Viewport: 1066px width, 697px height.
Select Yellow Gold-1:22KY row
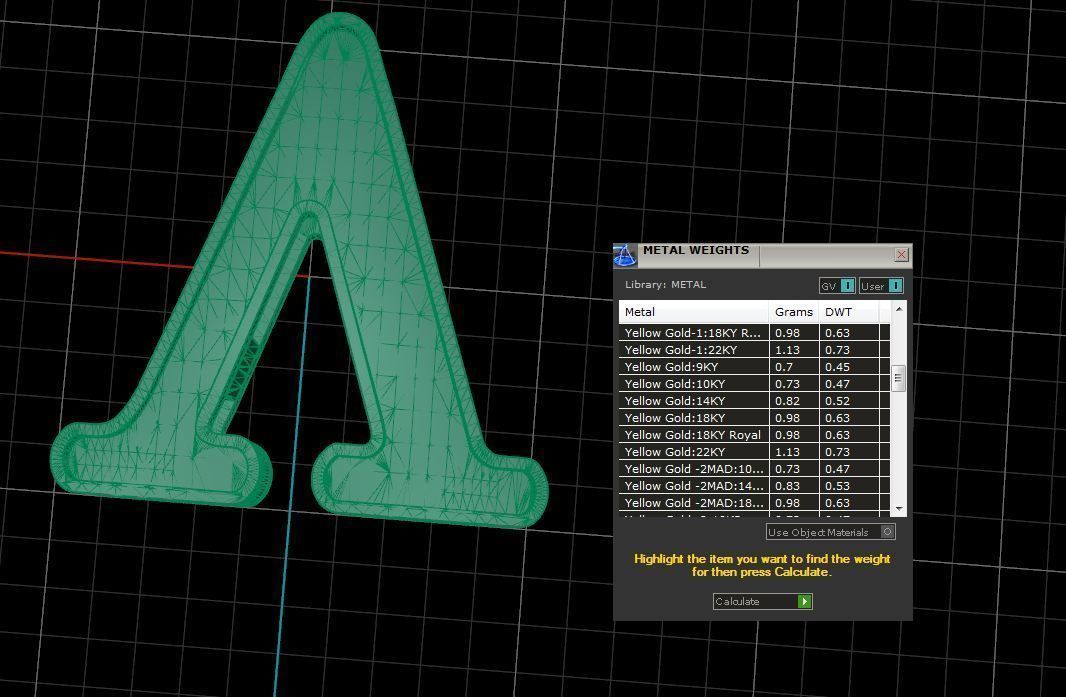click(754, 350)
